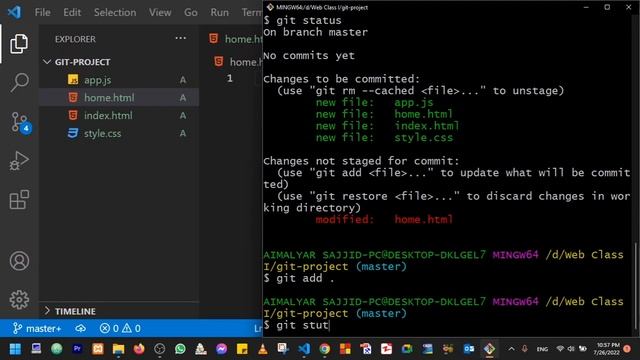This screenshot has width=640, height=360.
Task: Open the Extensions view
Action: [x=19, y=200]
